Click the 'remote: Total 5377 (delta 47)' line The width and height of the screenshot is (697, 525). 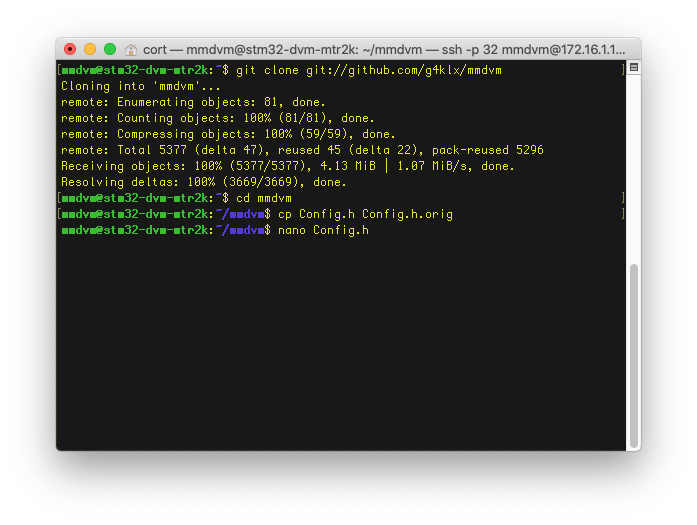302,150
